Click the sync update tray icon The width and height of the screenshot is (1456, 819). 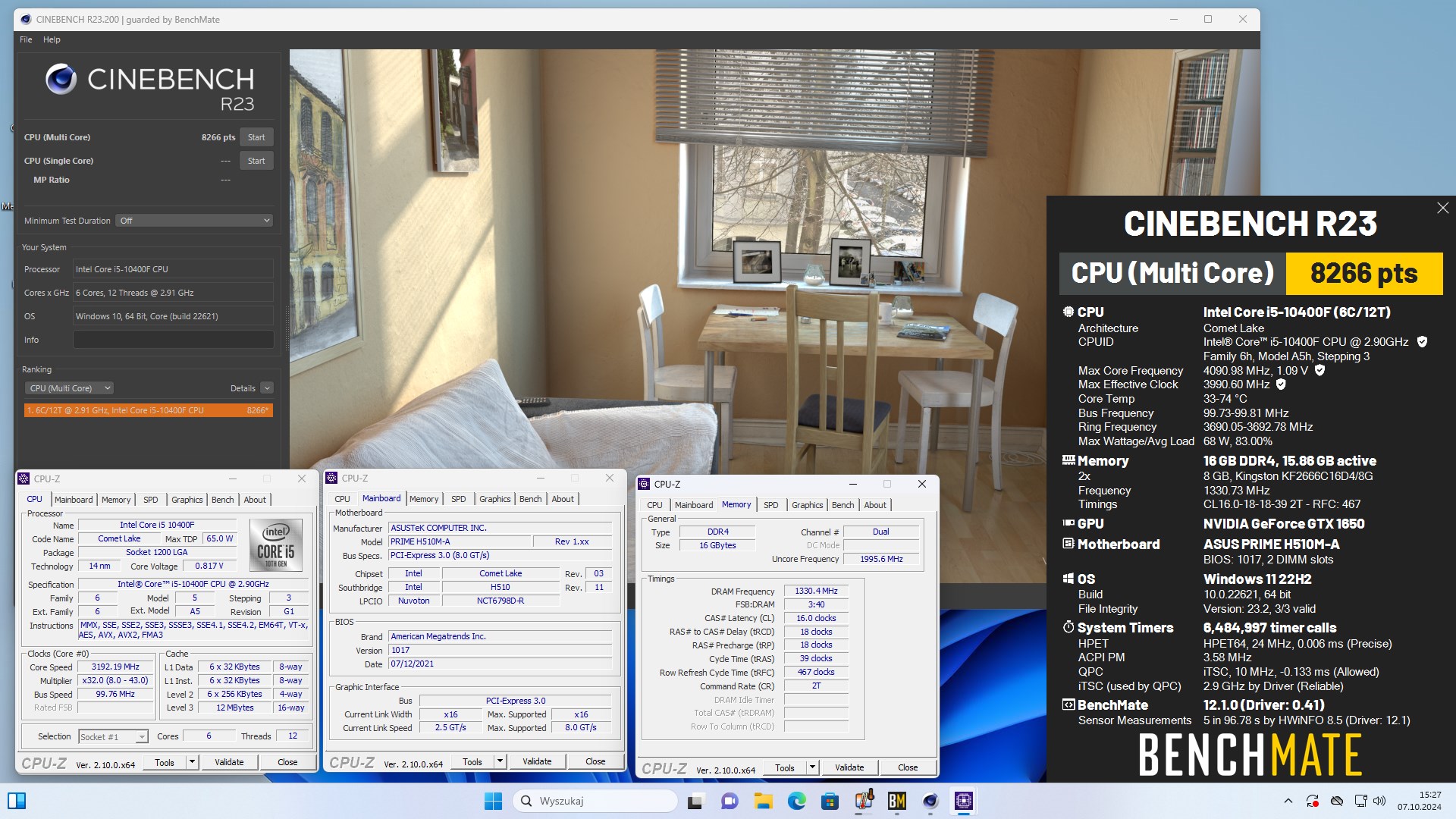1313,801
